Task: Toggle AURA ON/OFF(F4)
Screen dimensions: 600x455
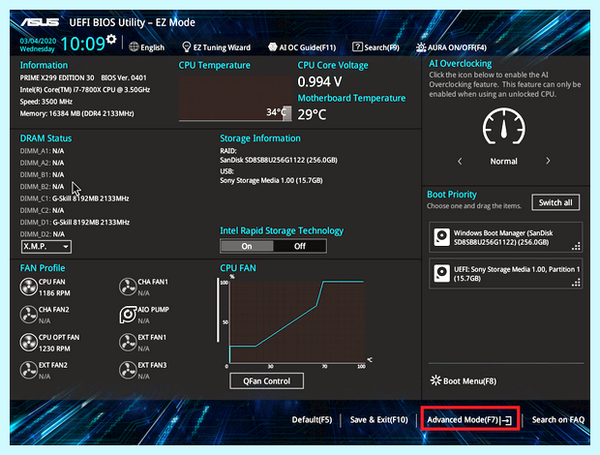Action: pos(452,47)
